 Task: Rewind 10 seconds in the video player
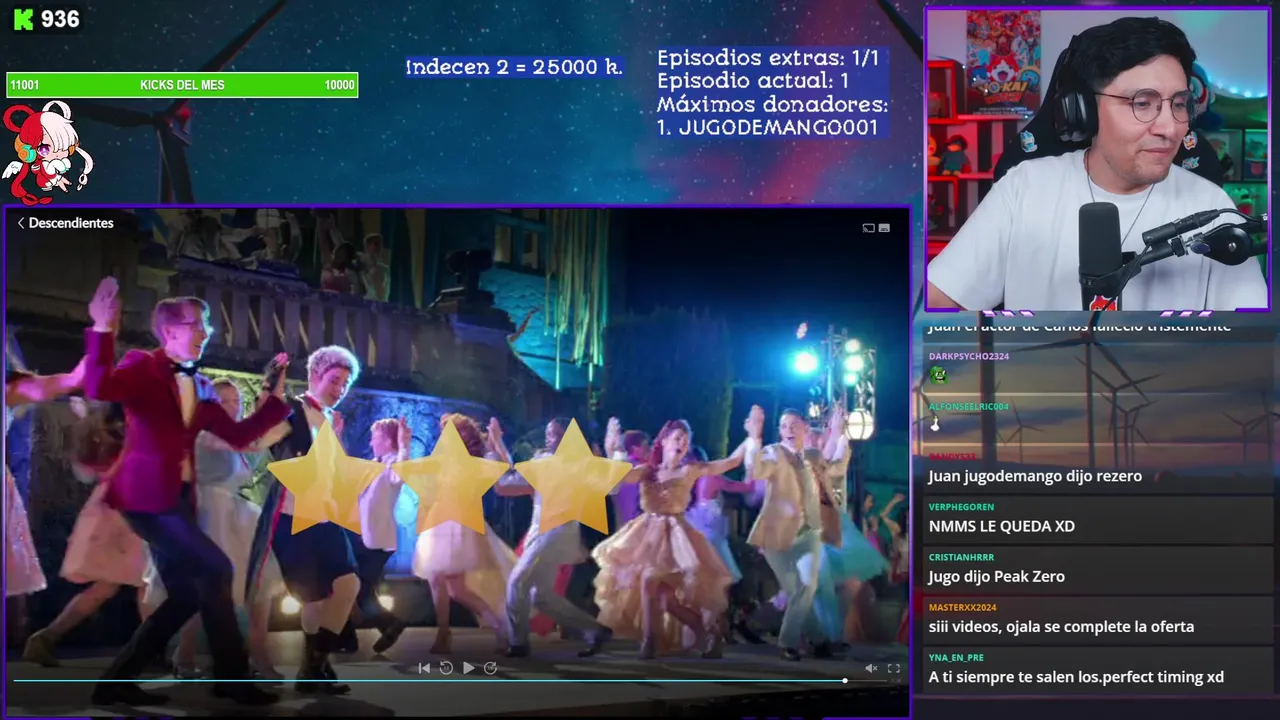click(446, 668)
